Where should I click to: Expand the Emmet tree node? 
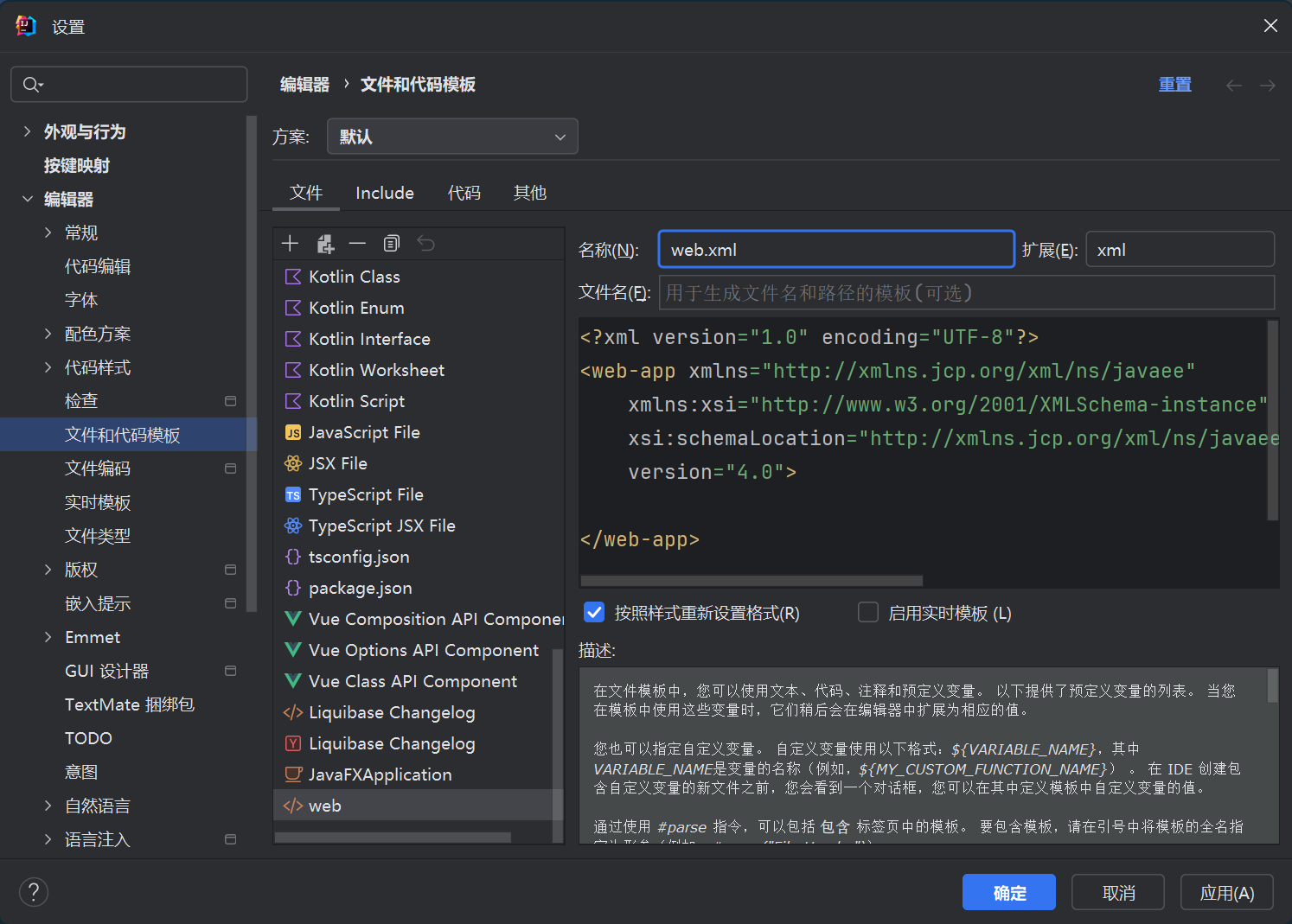coord(48,637)
